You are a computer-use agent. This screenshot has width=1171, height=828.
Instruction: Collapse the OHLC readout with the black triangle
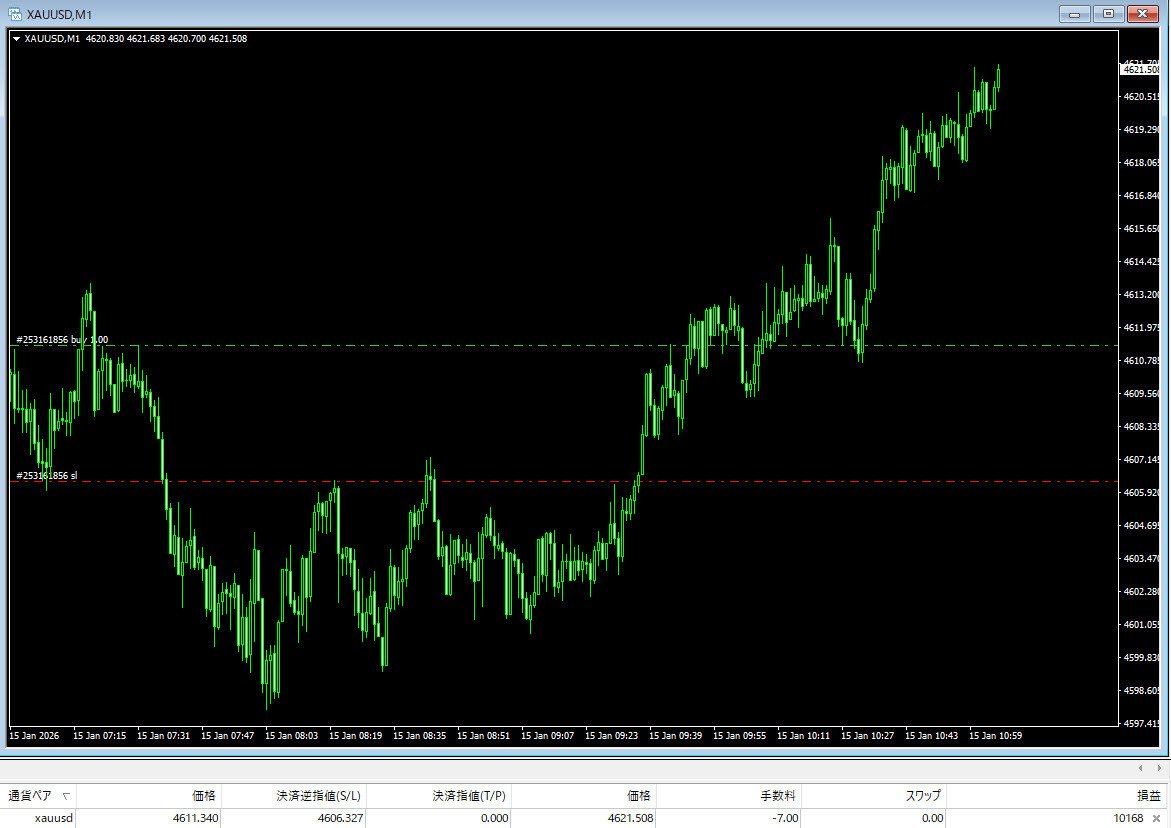(x=17, y=39)
